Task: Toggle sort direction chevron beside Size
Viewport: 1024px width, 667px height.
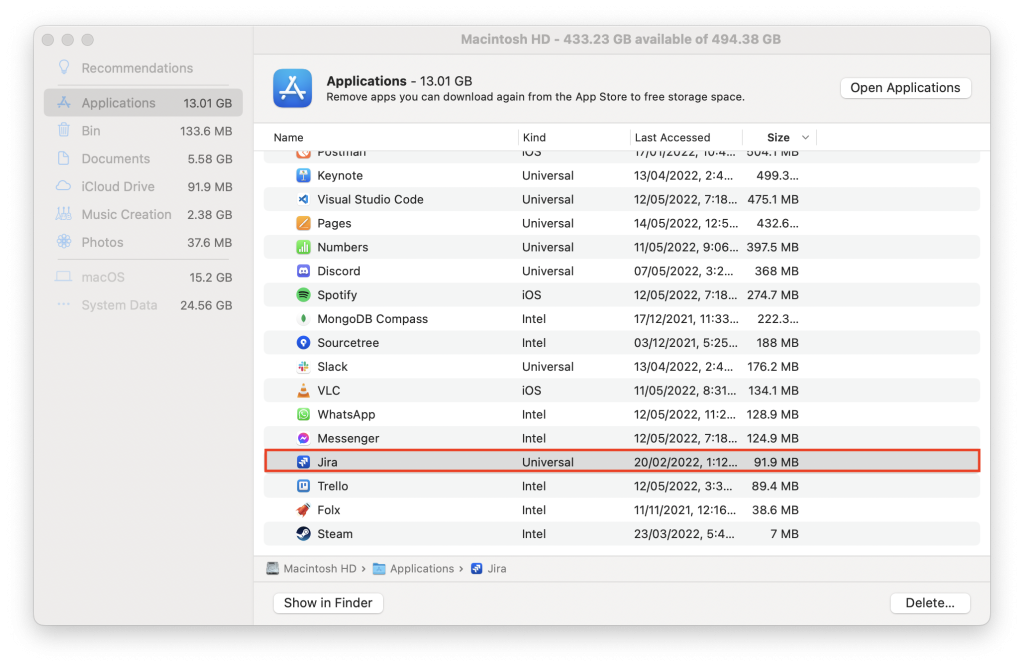Action: pyautogui.click(x=805, y=137)
